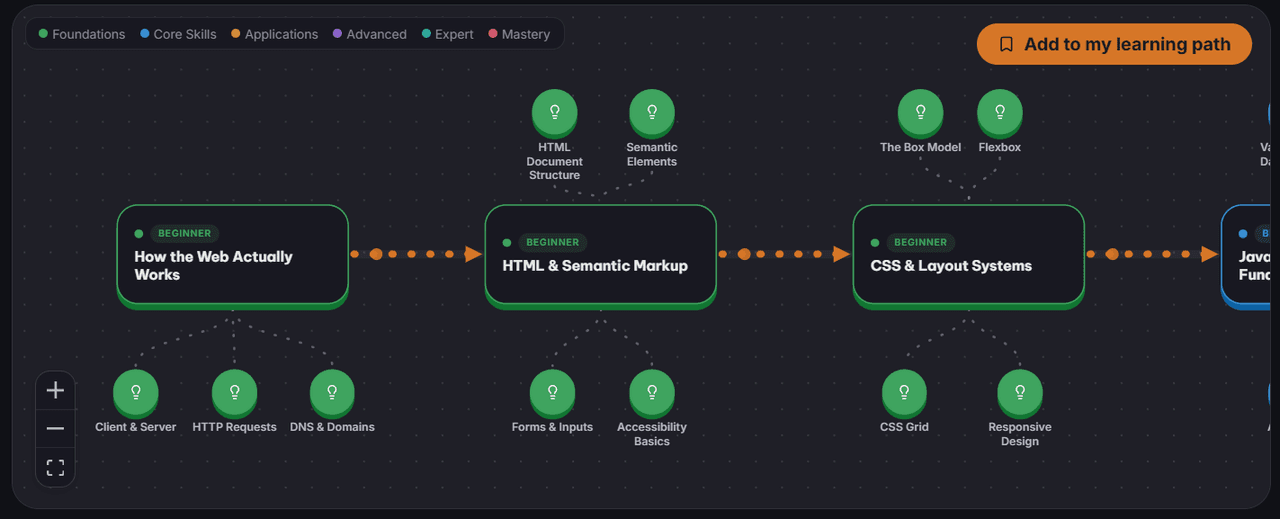Screen dimensions: 1280x519
Task: Zoom out with the minus control
Action: (55, 428)
